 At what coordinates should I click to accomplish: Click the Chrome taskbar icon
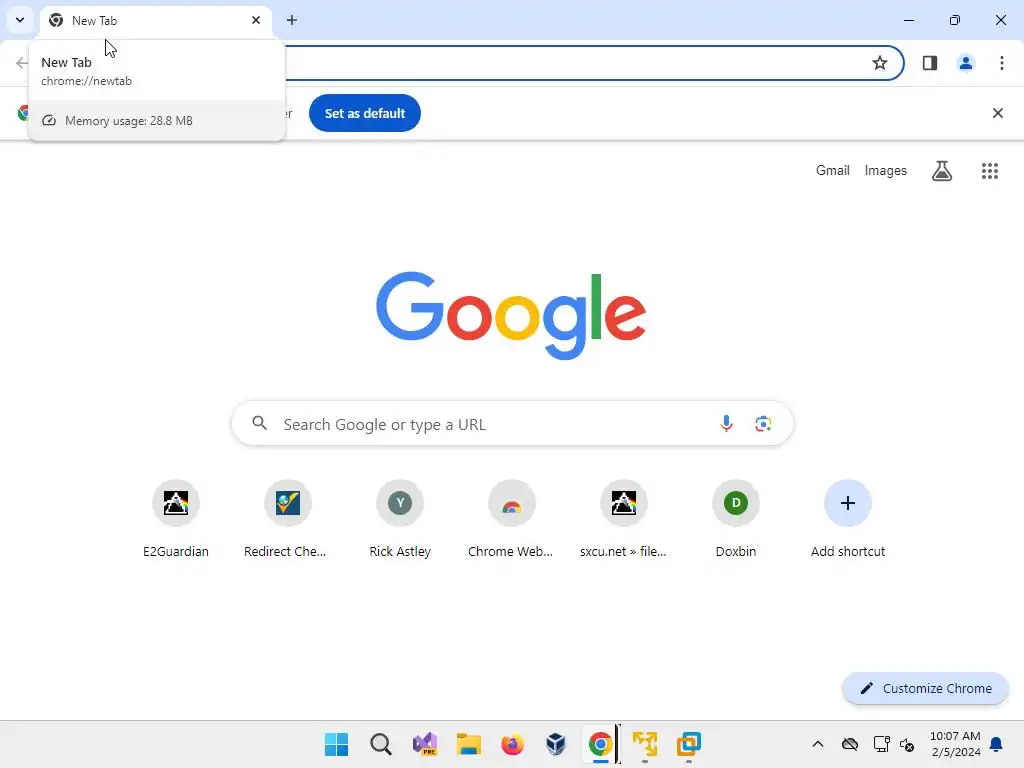pyautogui.click(x=600, y=744)
